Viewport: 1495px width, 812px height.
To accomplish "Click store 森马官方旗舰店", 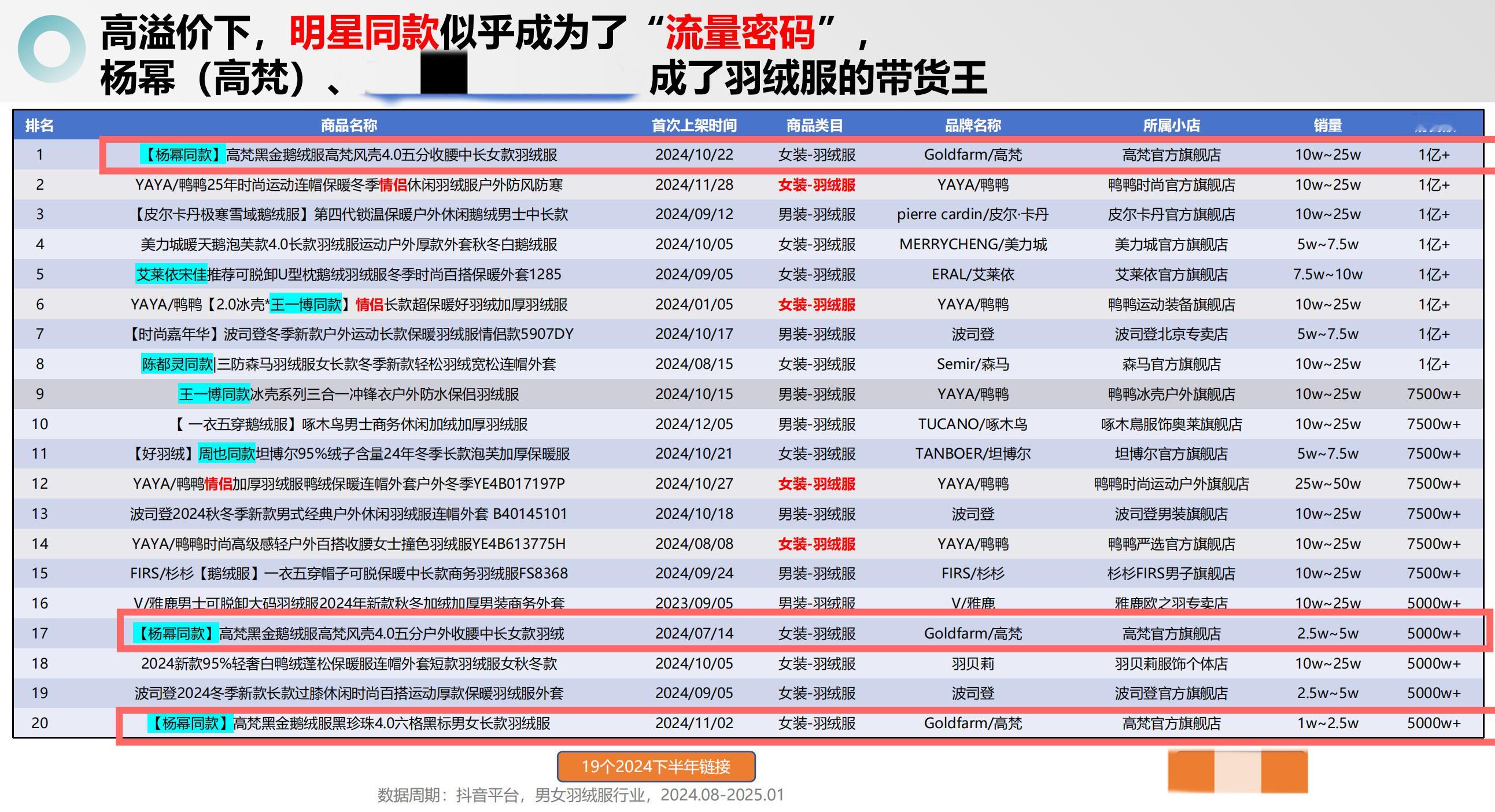I will click(x=1171, y=364).
